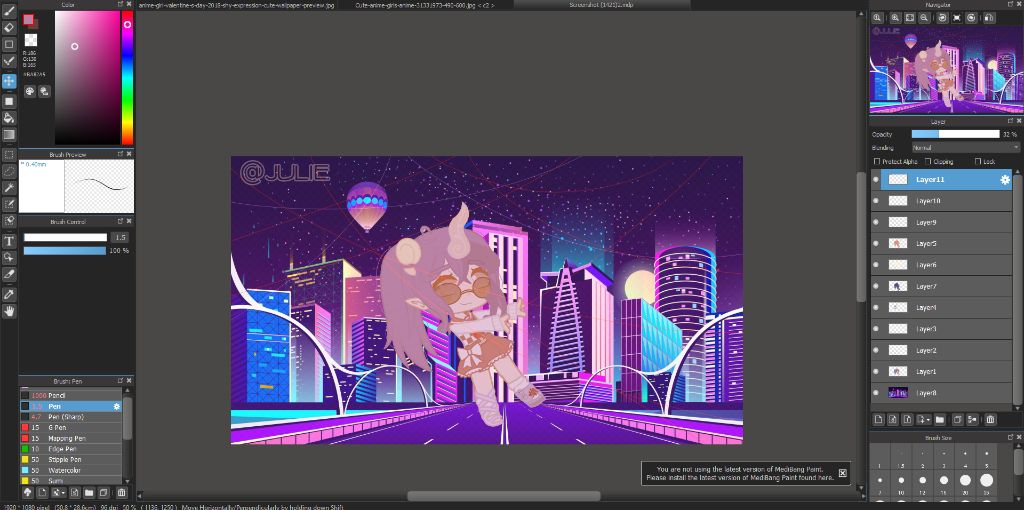Toggle visibility of Layer10
The width and height of the screenshot is (1024, 510).
coord(876,201)
